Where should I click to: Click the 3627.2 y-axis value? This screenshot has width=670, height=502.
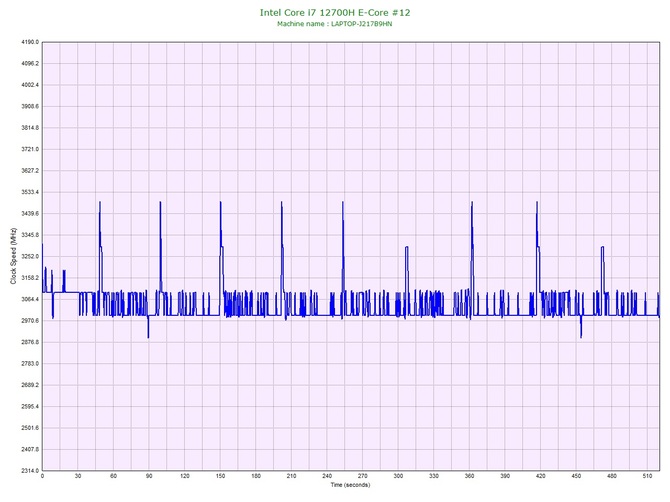[x=30, y=171]
